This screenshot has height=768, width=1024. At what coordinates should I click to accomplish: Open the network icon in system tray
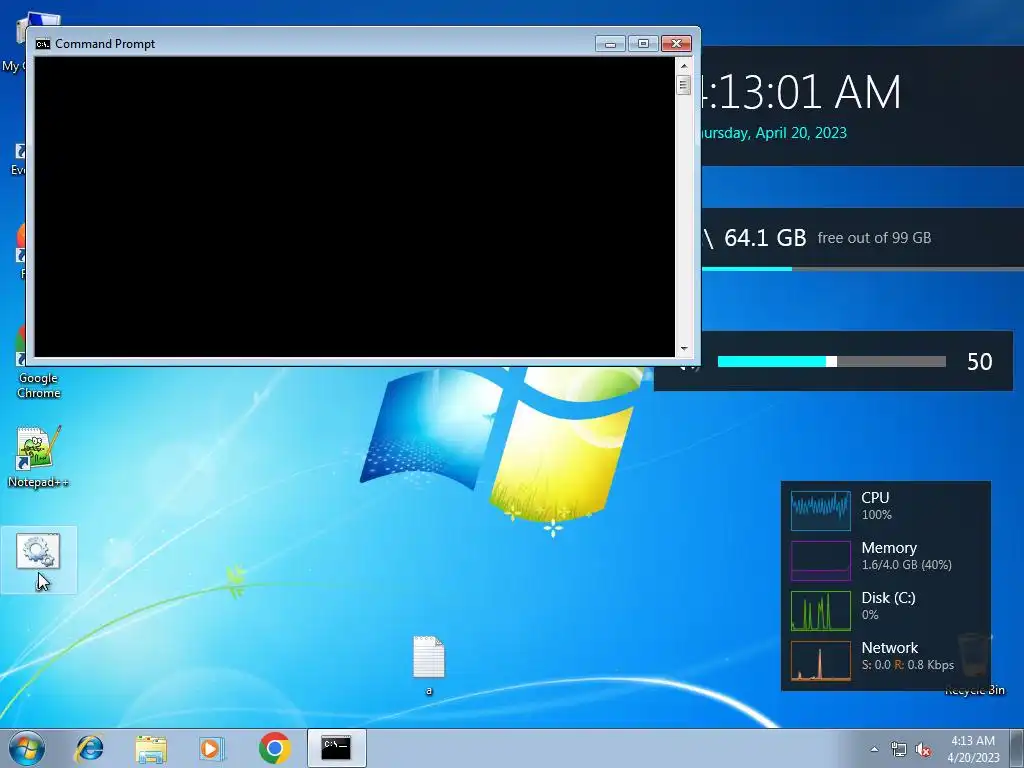899,749
